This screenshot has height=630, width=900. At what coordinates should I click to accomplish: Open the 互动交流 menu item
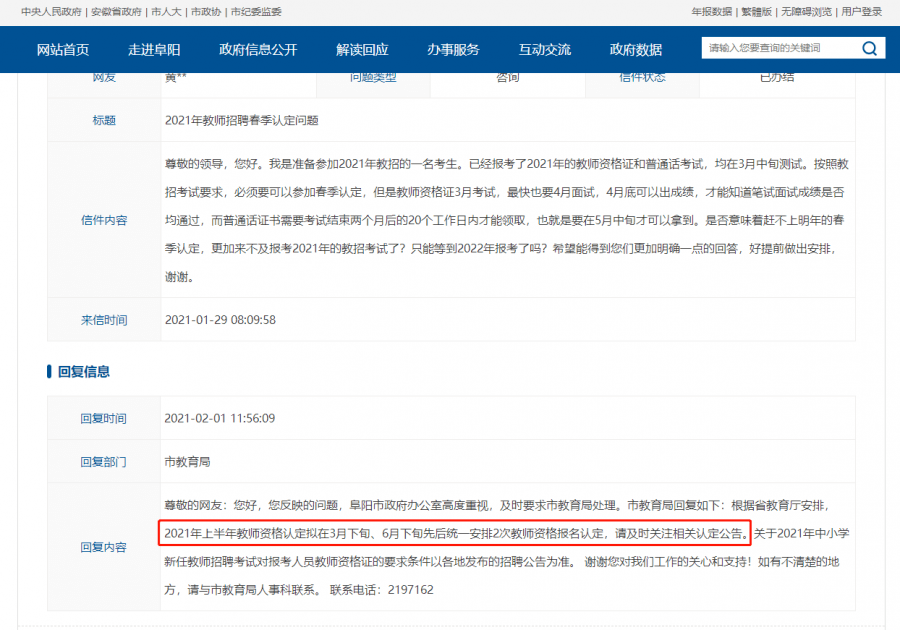tap(545, 50)
